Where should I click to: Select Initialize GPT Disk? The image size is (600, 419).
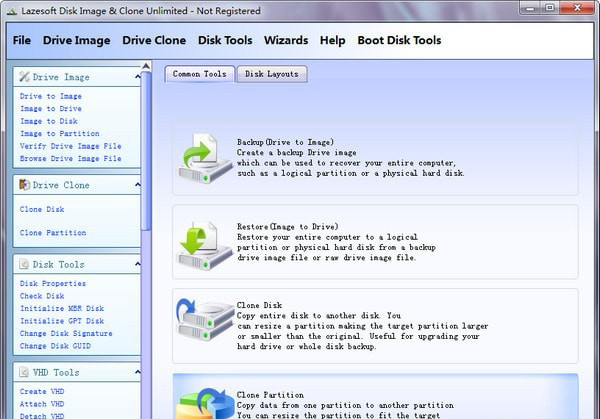(x=62, y=321)
